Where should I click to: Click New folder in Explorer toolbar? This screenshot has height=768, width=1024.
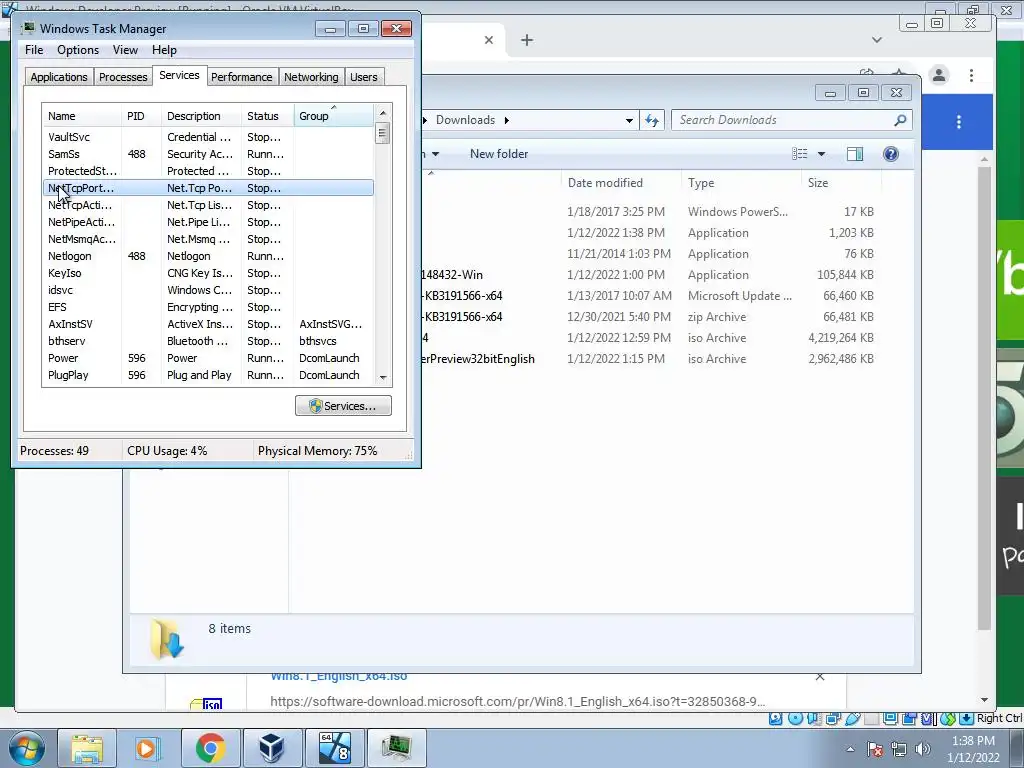click(499, 154)
